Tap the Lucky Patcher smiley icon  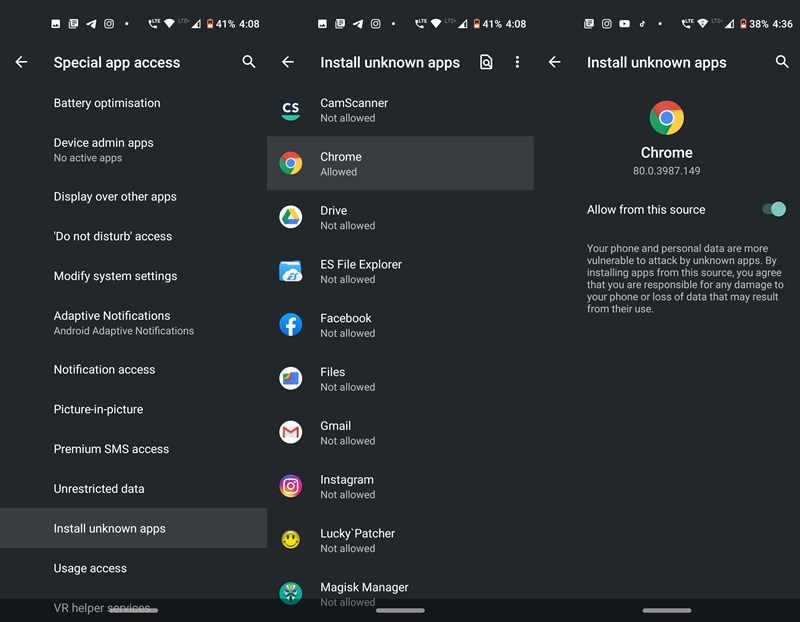point(290,540)
